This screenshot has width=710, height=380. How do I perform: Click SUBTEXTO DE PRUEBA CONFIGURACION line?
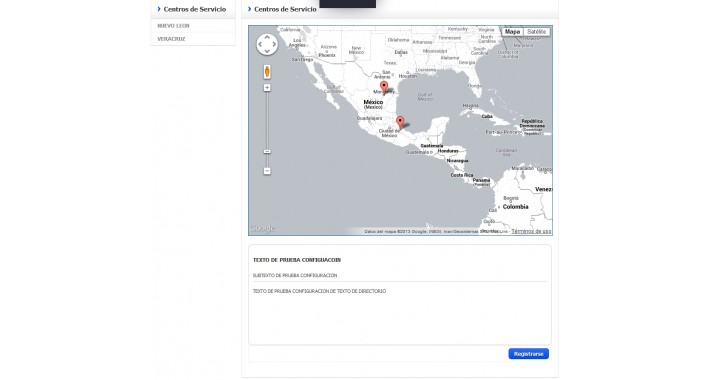(295, 275)
